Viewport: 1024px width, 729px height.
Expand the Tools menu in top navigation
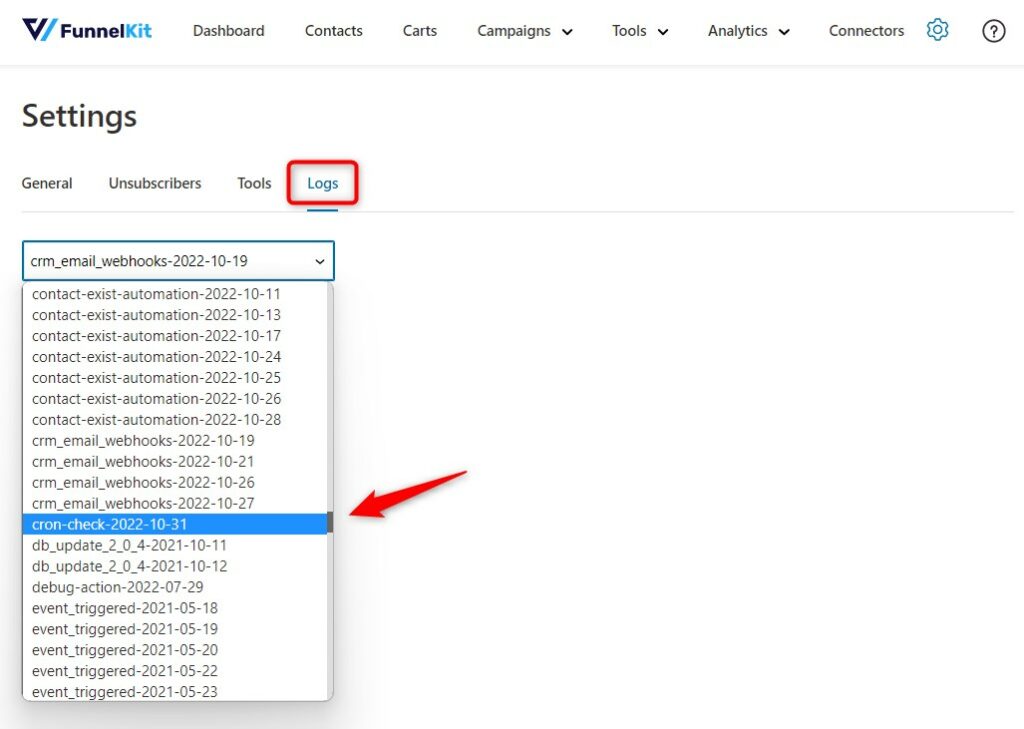tap(640, 31)
